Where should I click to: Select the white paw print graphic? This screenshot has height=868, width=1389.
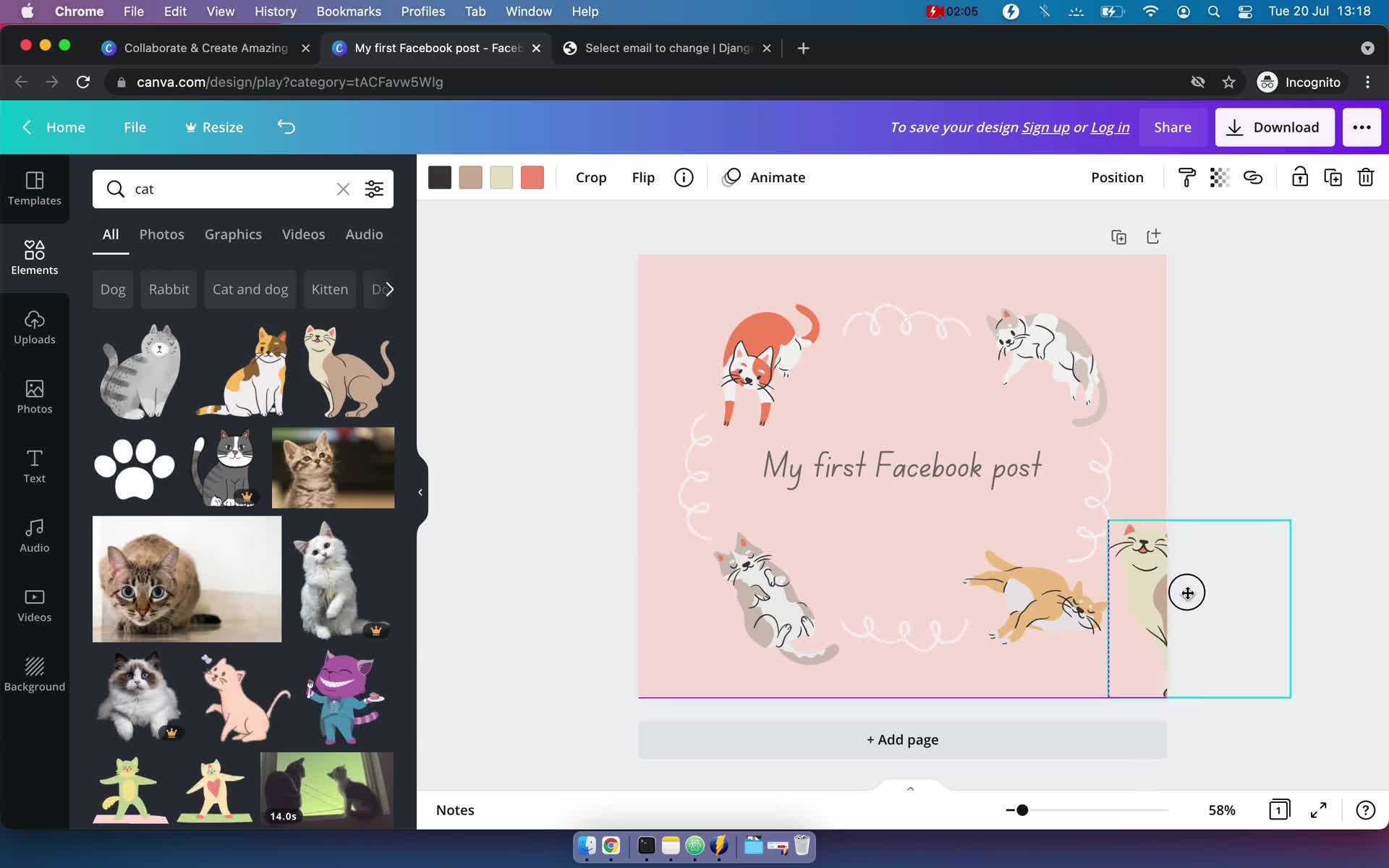[135, 469]
